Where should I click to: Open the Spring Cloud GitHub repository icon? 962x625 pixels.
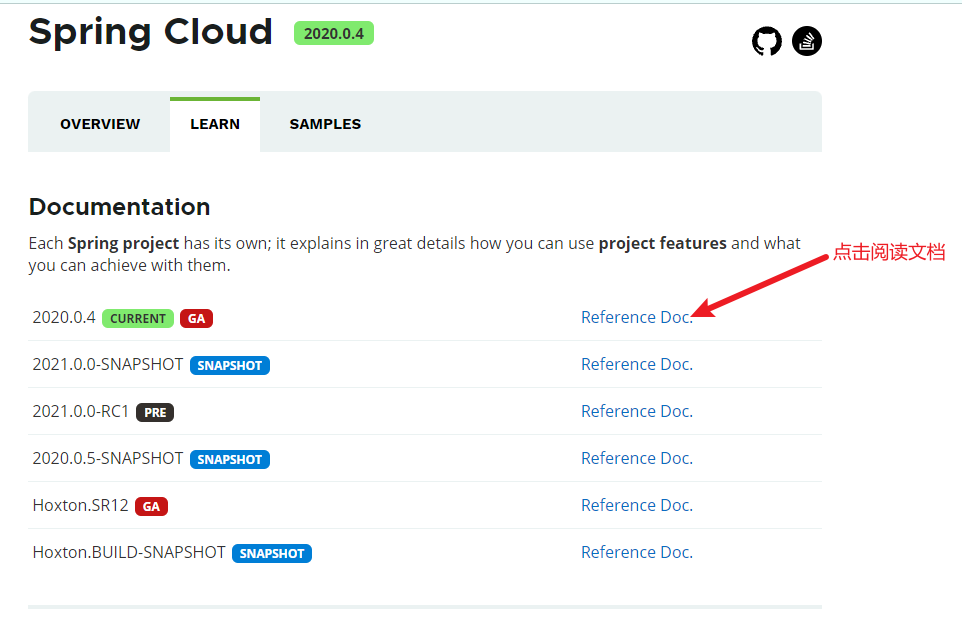coord(767,41)
